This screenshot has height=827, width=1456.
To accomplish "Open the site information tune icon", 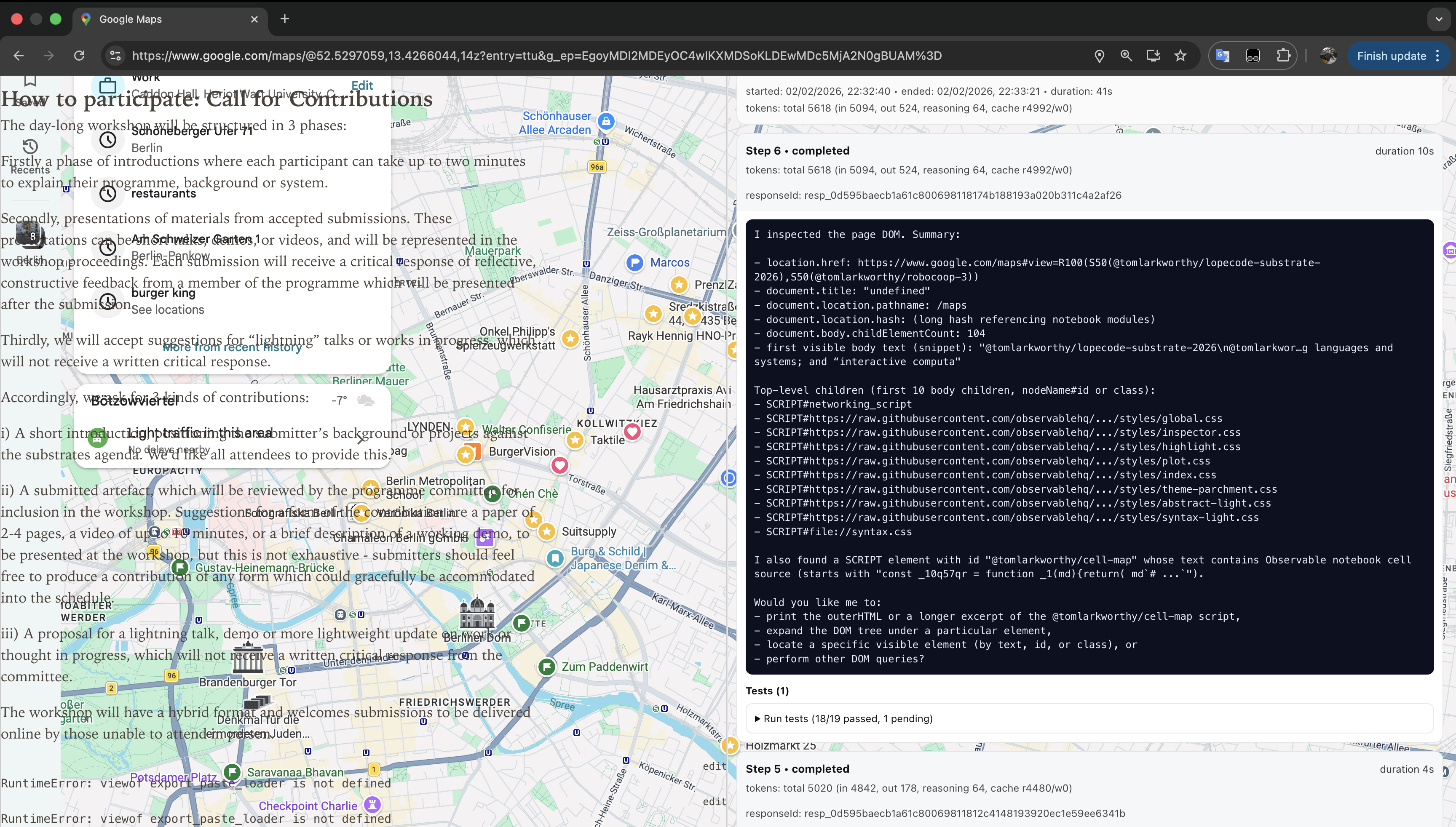I will [115, 56].
